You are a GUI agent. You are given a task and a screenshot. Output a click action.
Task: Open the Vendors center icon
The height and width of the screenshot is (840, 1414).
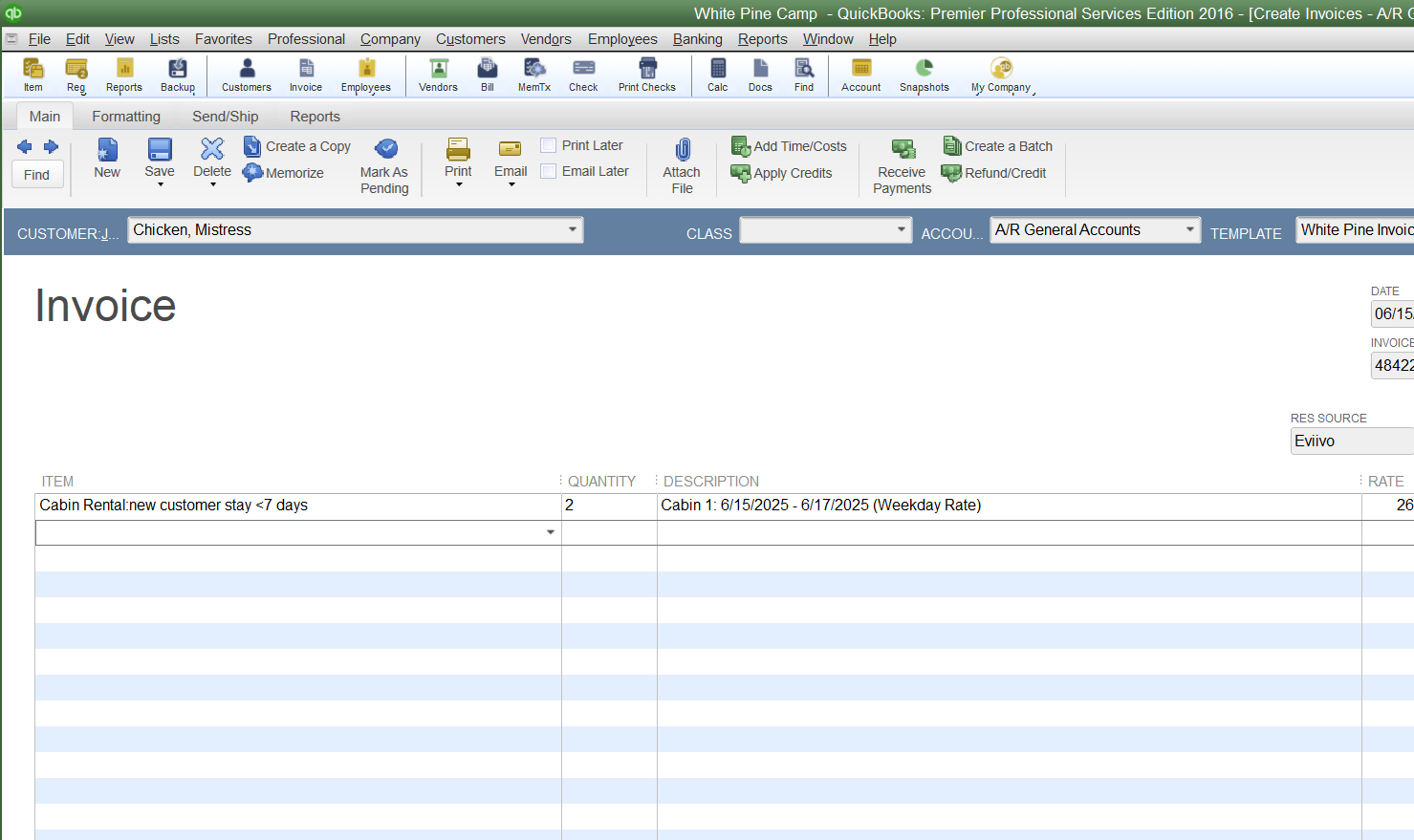[x=438, y=75]
